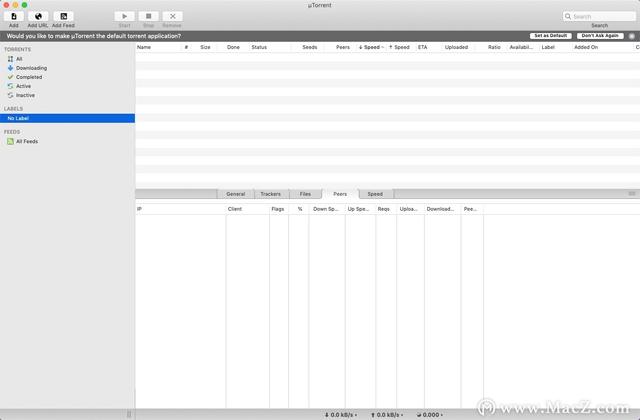Switch to the Trackers tab
Screen dimensions: 640x420
[x=271, y=194]
